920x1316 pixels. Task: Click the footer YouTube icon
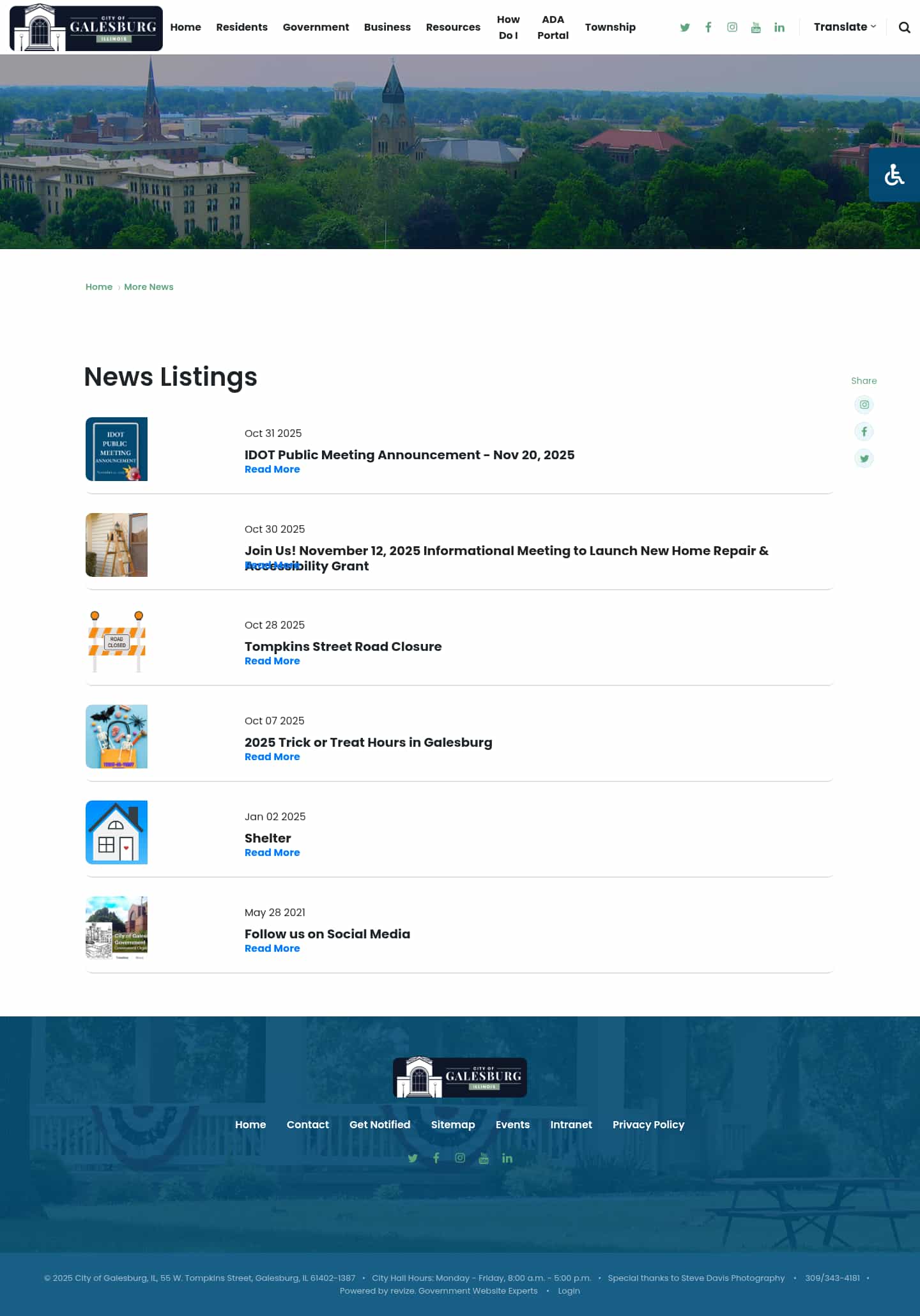point(484,1158)
